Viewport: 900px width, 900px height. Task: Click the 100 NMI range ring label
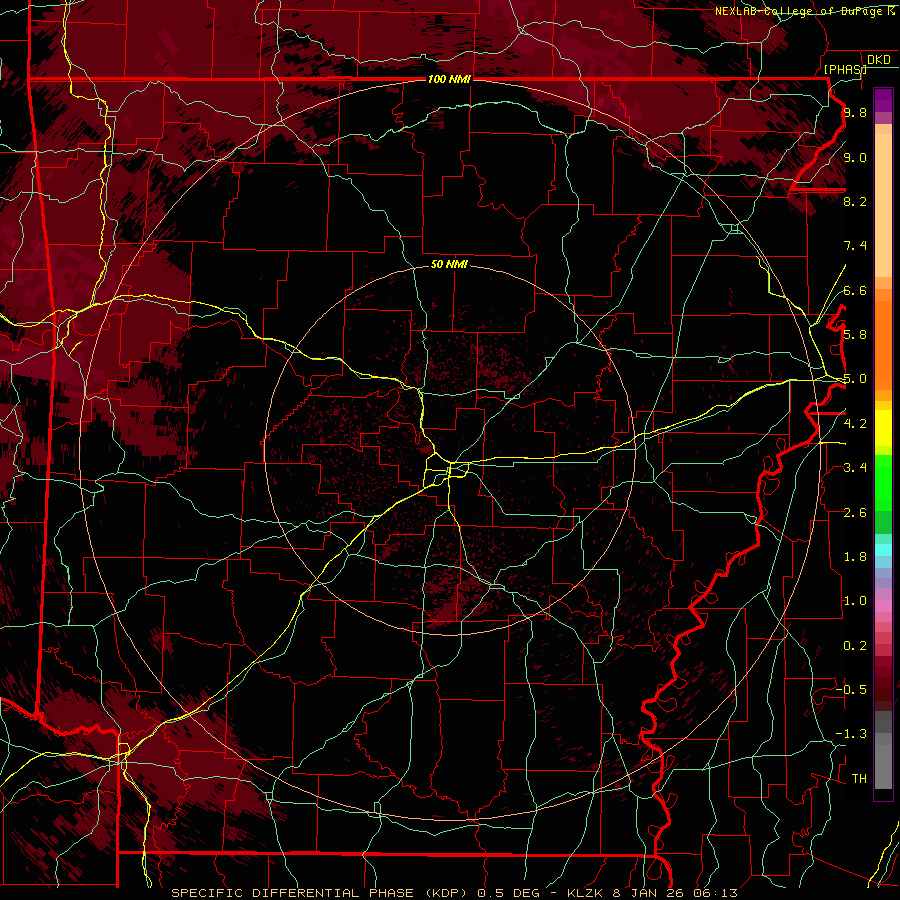point(449,79)
